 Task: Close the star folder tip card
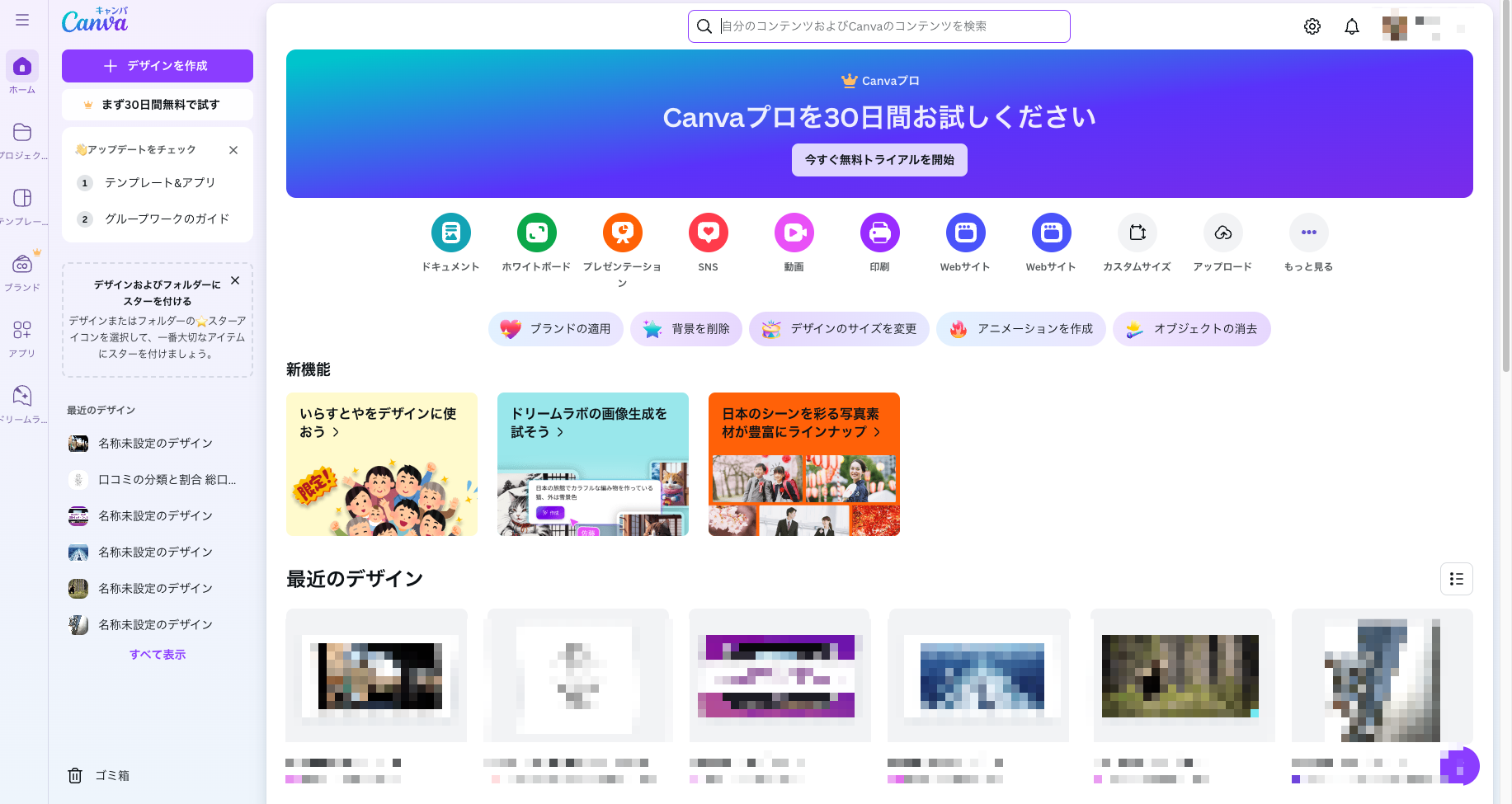pos(235,280)
